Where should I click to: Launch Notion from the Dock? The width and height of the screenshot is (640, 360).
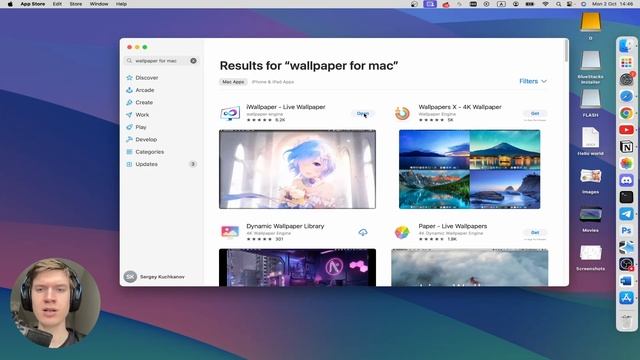(626, 147)
